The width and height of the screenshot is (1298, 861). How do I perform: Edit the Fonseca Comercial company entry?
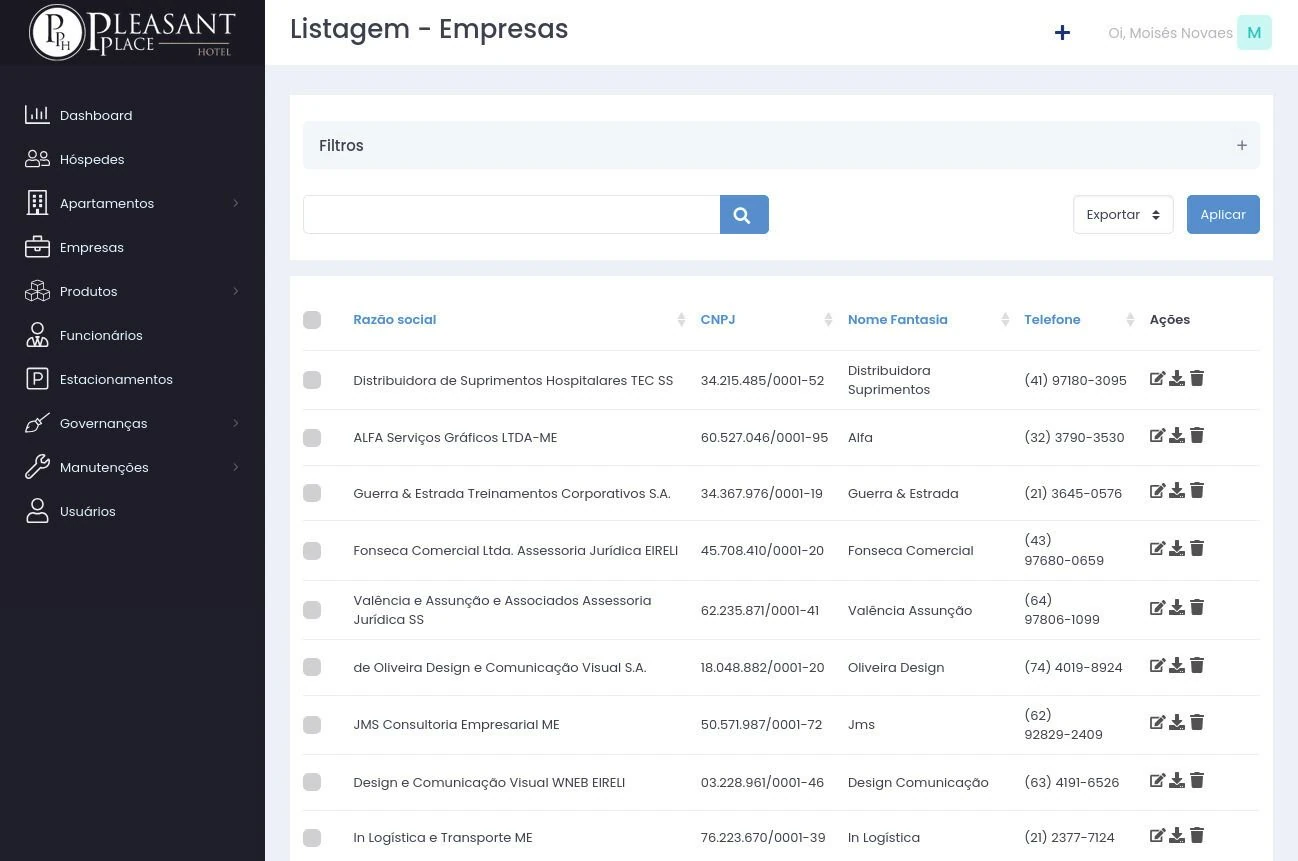coord(1157,549)
